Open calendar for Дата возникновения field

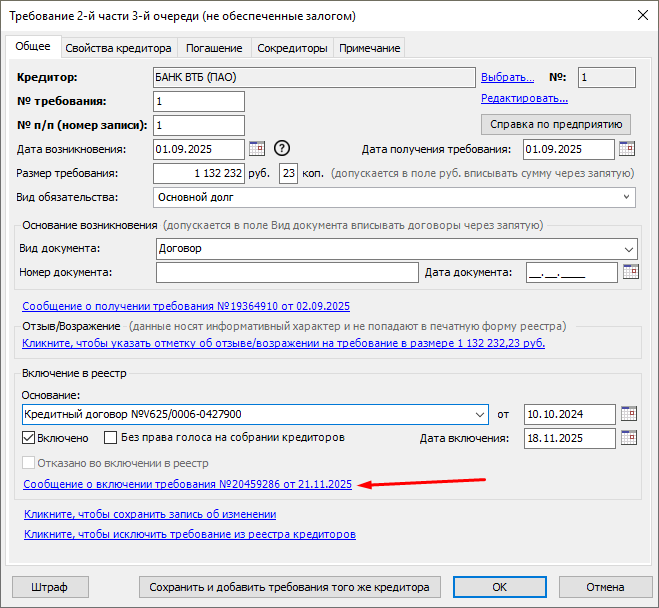pos(257,149)
